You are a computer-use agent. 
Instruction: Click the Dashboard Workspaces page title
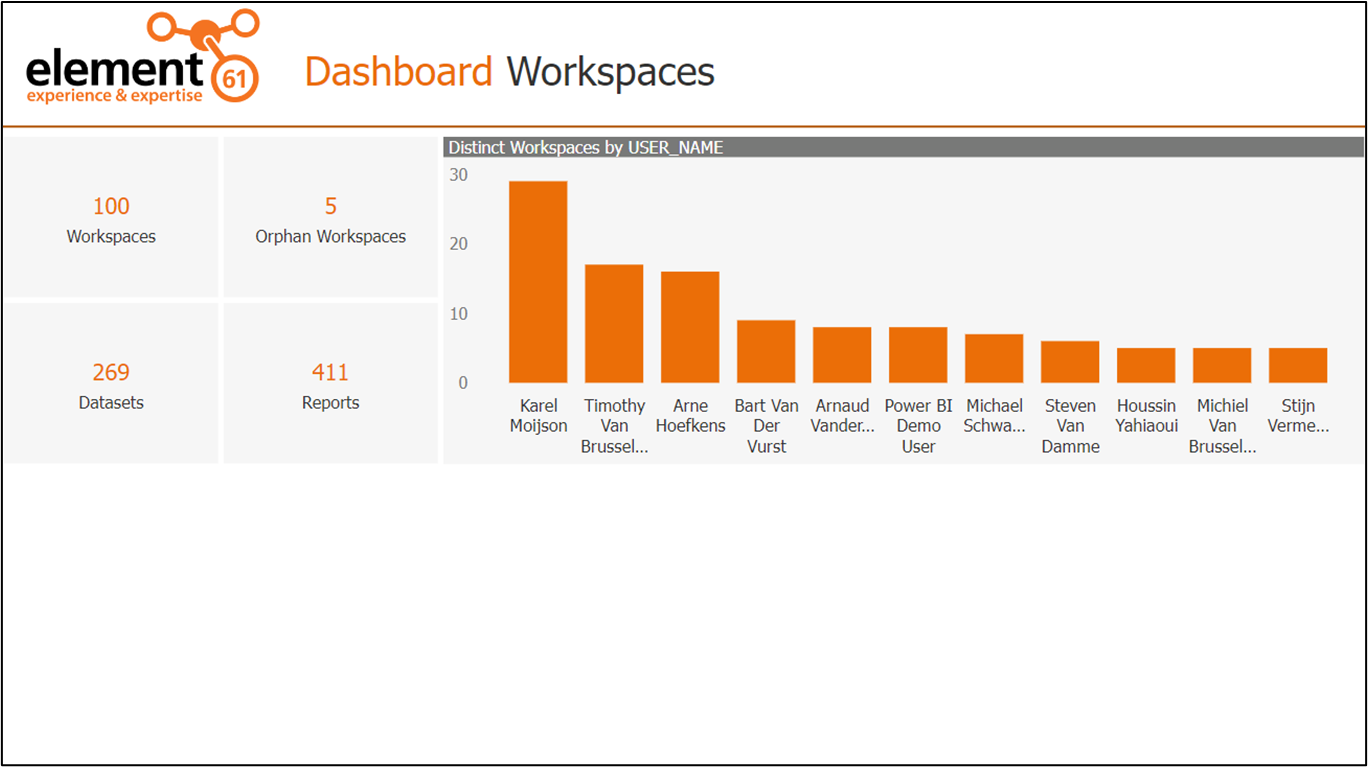tap(510, 71)
